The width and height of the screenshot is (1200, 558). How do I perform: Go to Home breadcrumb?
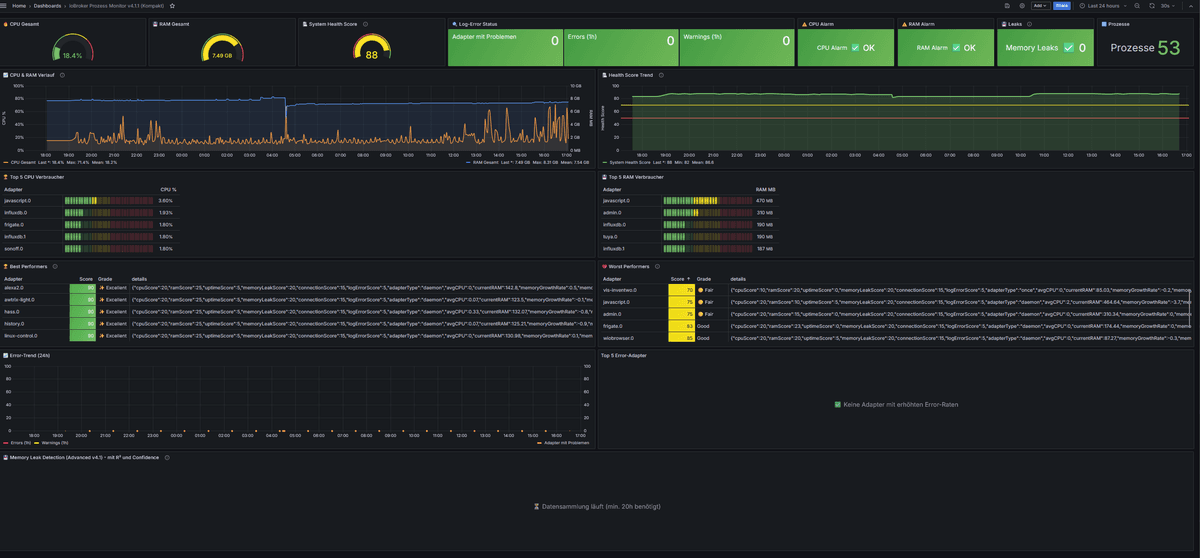19,5
